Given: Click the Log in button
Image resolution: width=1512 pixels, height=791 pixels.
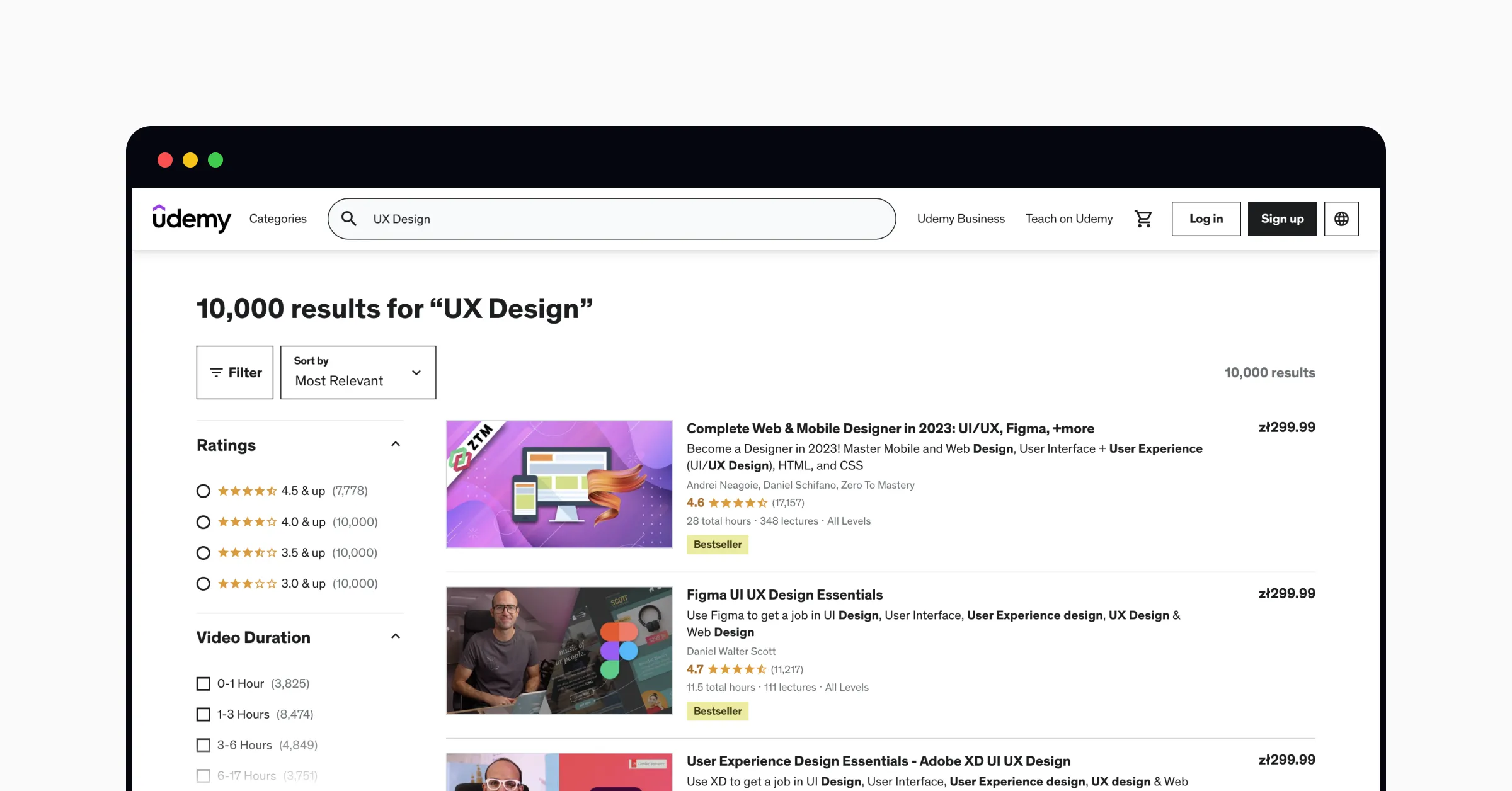Looking at the screenshot, I should click(1206, 219).
